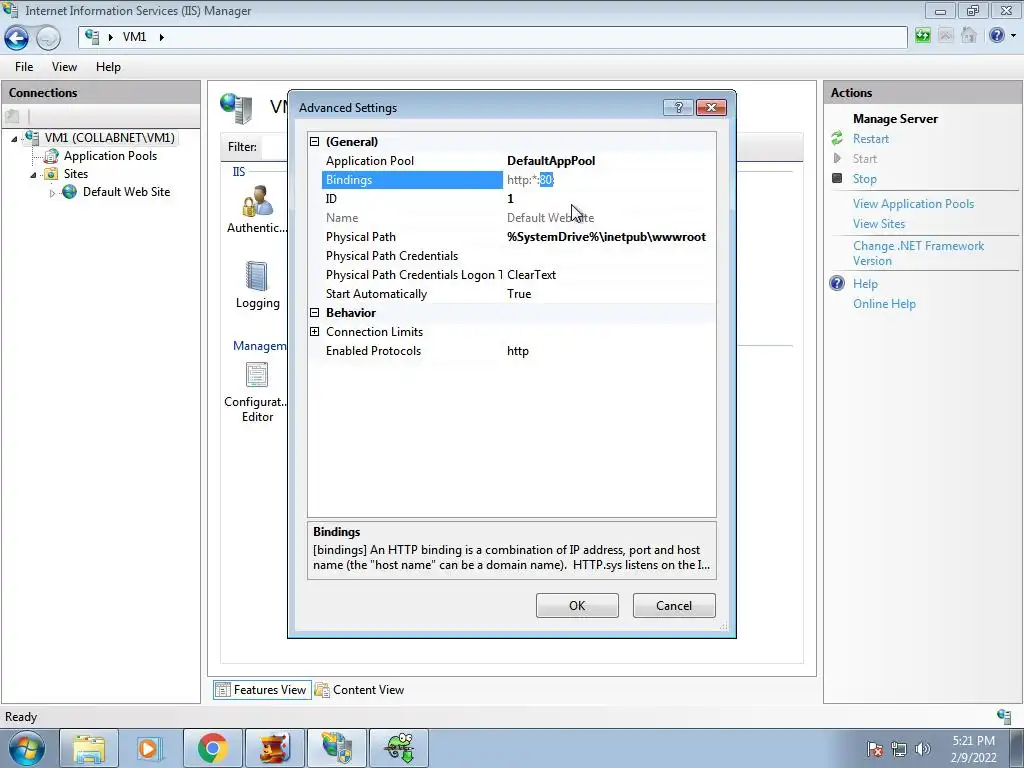This screenshot has height=768, width=1024.
Task: Switch to Features View tab
Action: (x=261, y=690)
